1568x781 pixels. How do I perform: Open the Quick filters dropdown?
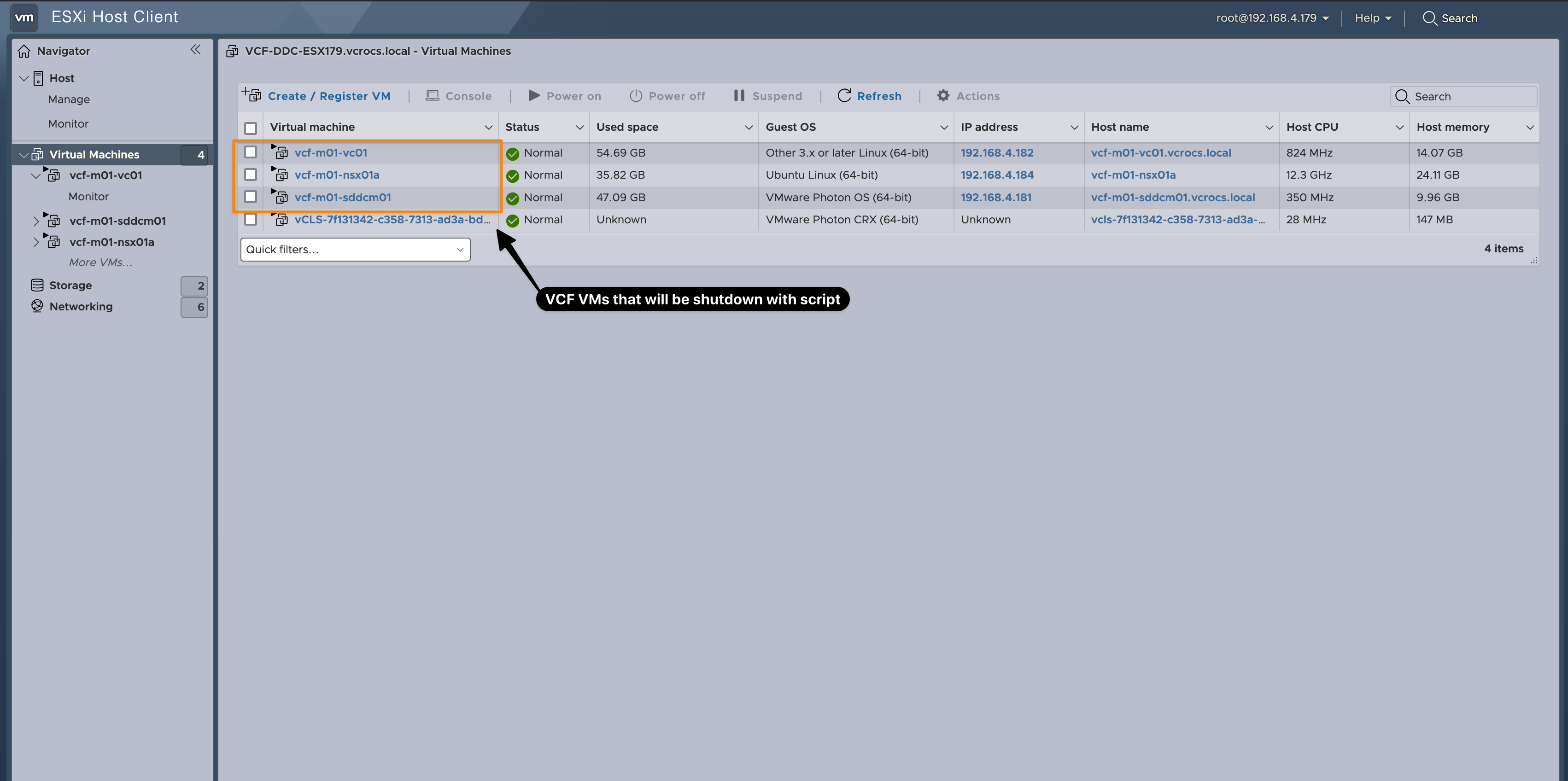click(x=355, y=250)
